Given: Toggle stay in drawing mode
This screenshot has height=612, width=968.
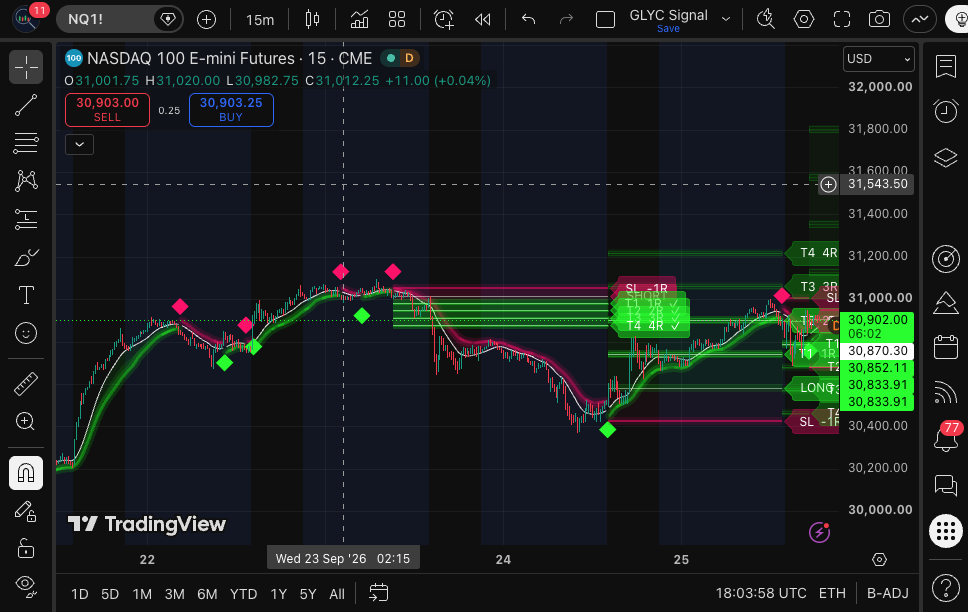Looking at the screenshot, I should coord(26,511).
